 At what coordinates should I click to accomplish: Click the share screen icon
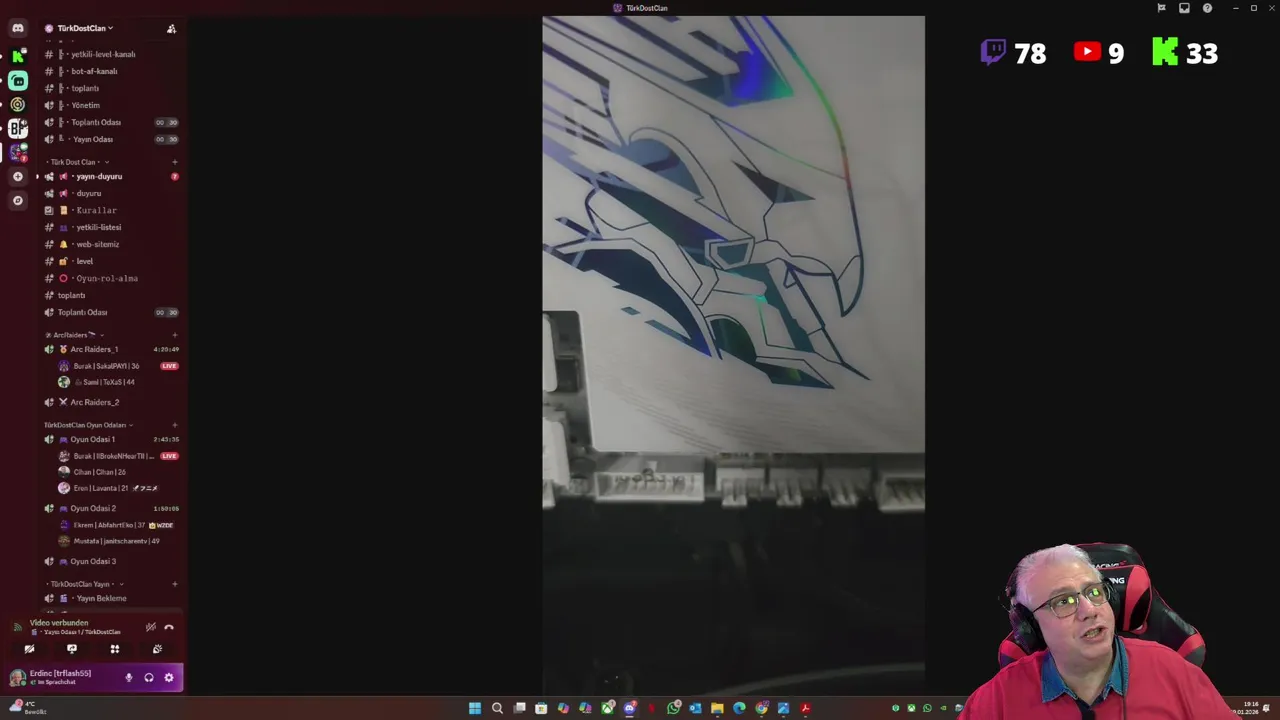(72, 649)
